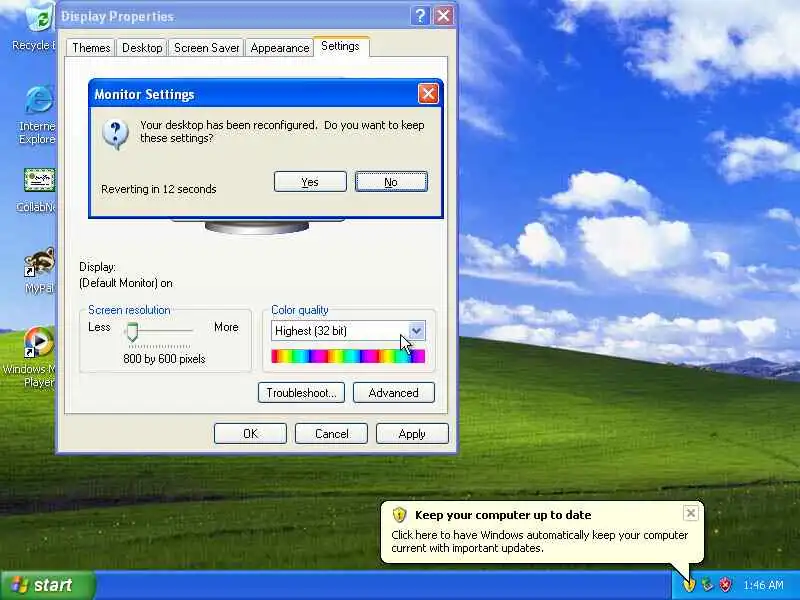This screenshot has height=600, width=800.
Task: Close the Monitor Settings dialog
Action: [428, 94]
